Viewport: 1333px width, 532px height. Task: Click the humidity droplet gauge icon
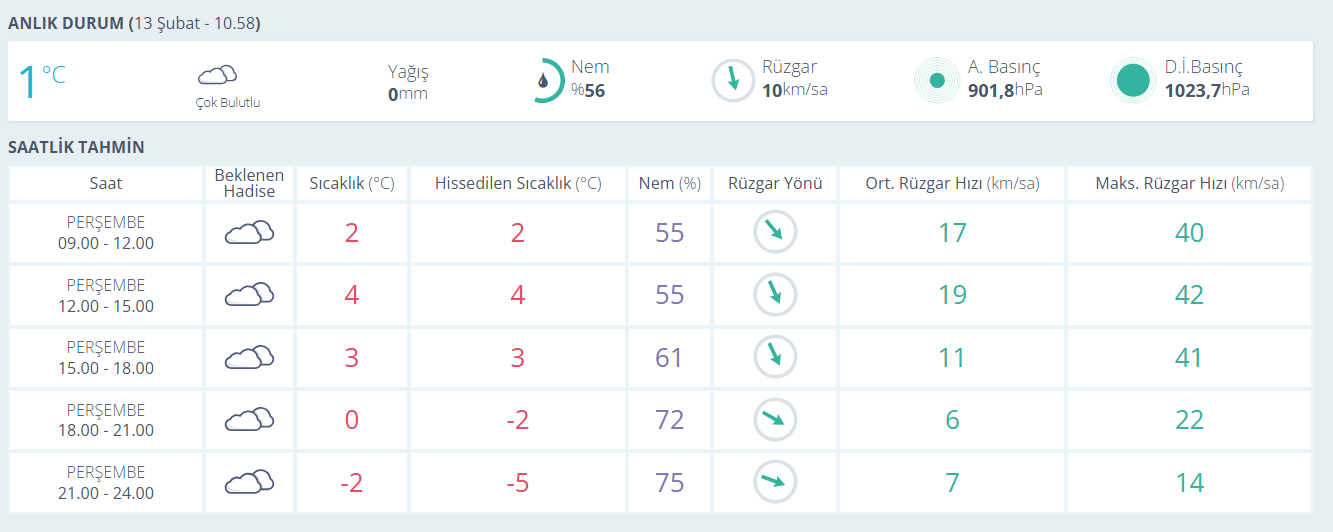click(x=545, y=81)
